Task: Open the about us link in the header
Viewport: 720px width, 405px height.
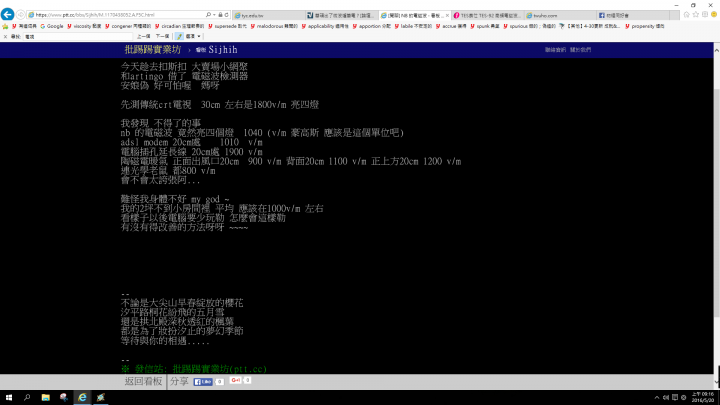Action: [580, 50]
